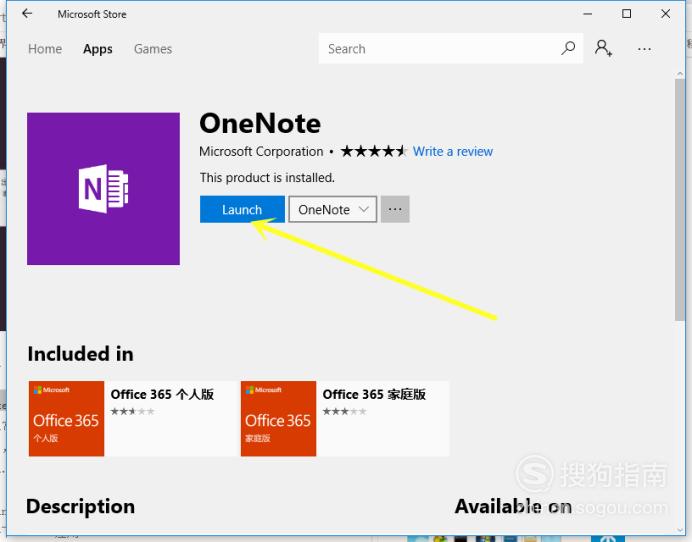
Task: Close the Microsoft Store window
Action: (x=666, y=14)
